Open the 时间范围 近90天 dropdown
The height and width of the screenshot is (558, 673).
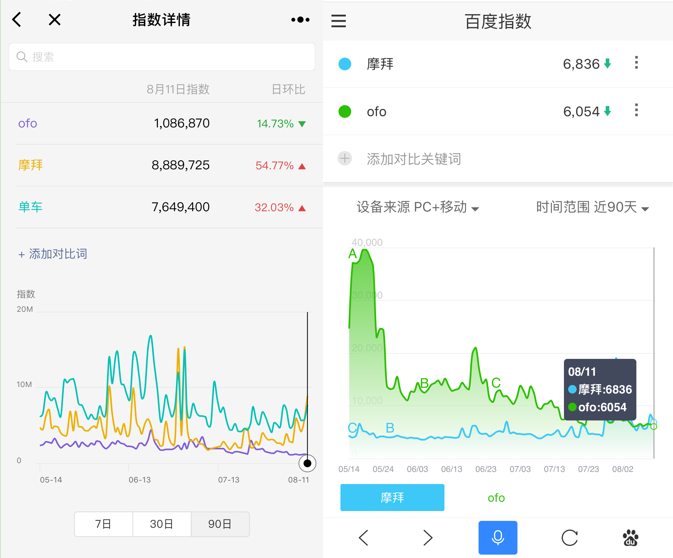(592, 207)
